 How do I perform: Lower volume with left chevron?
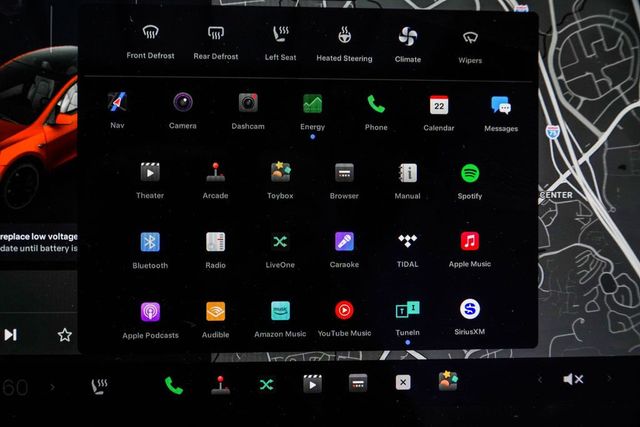click(x=540, y=380)
